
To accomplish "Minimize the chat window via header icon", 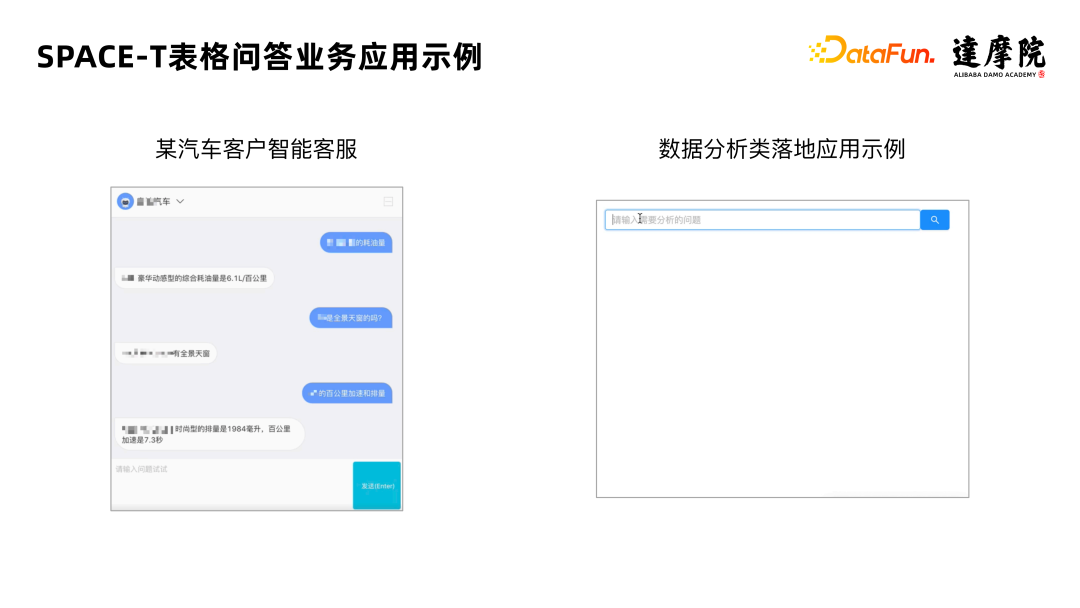I will [x=388, y=202].
